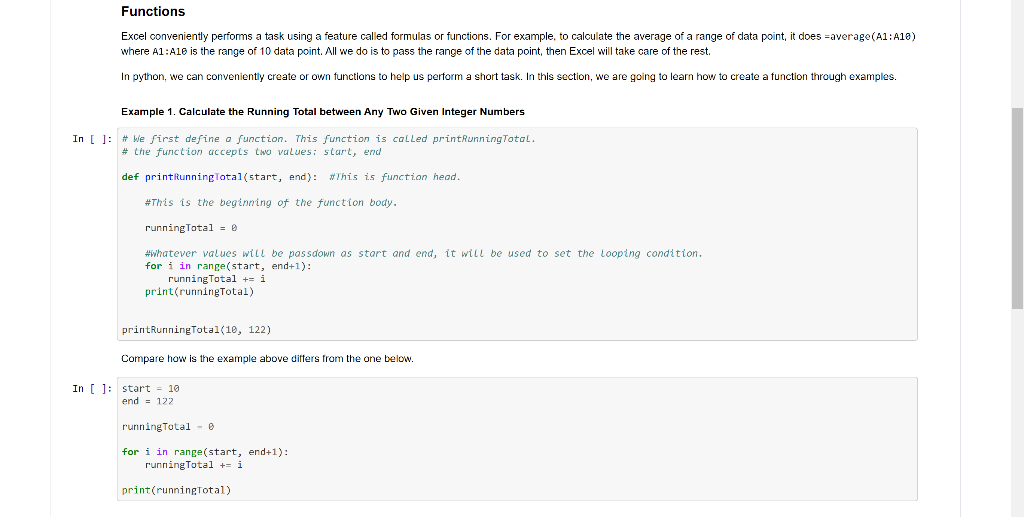Image resolution: width=1024 pixels, height=517 pixels.
Task: Click the 'start = 10' line
Action: pyautogui.click(x=151, y=389)
